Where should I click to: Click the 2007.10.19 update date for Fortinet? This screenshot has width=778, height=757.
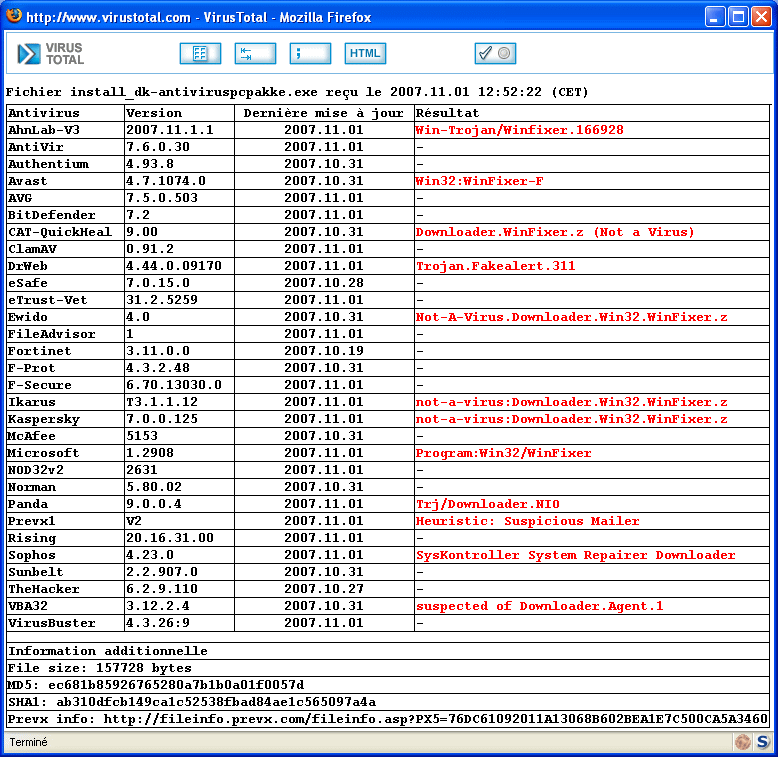pyautogui.click(x=324, y=351)
